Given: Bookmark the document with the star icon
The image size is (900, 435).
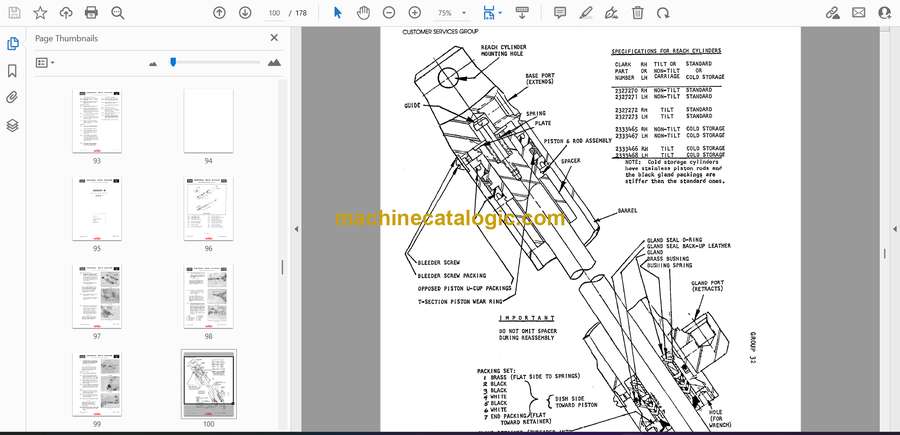Looking at the screenshot, I should pos(40,13).
